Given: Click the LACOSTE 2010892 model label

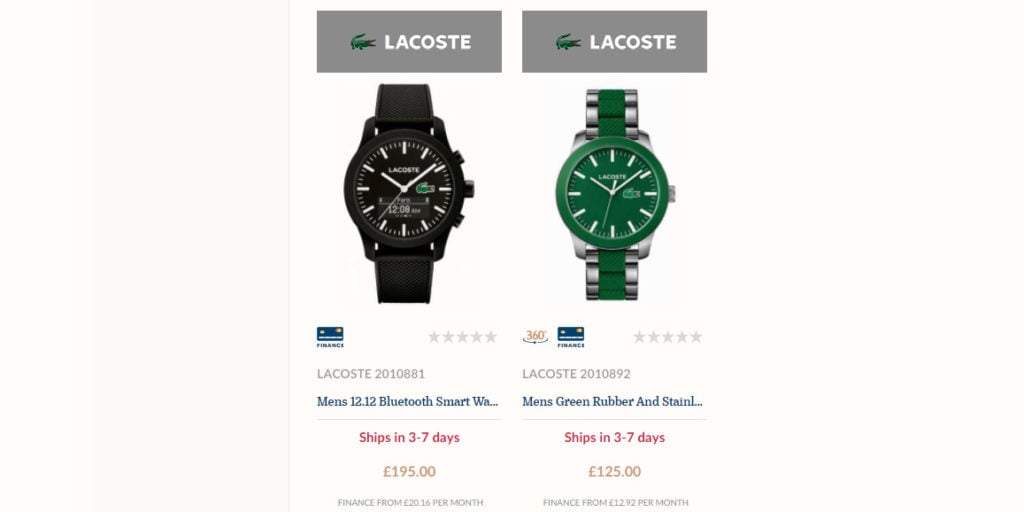Looking at the screenshot, I should 576,374.
